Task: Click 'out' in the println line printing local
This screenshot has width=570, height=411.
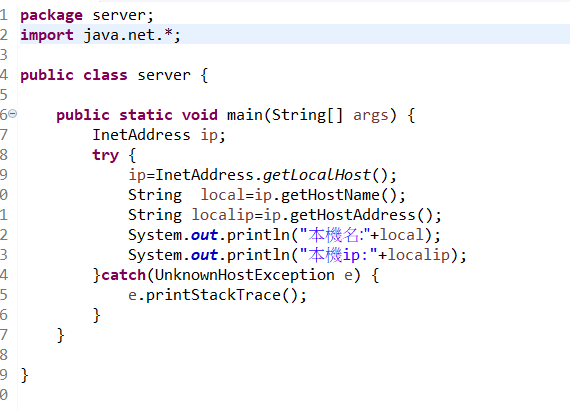Action: tap(204, 235)
